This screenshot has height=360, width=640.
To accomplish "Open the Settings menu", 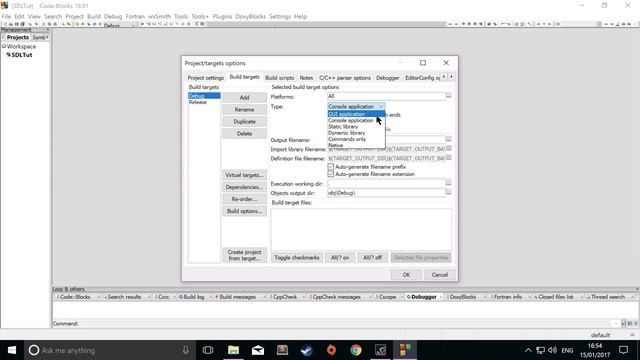I will 280,16.
